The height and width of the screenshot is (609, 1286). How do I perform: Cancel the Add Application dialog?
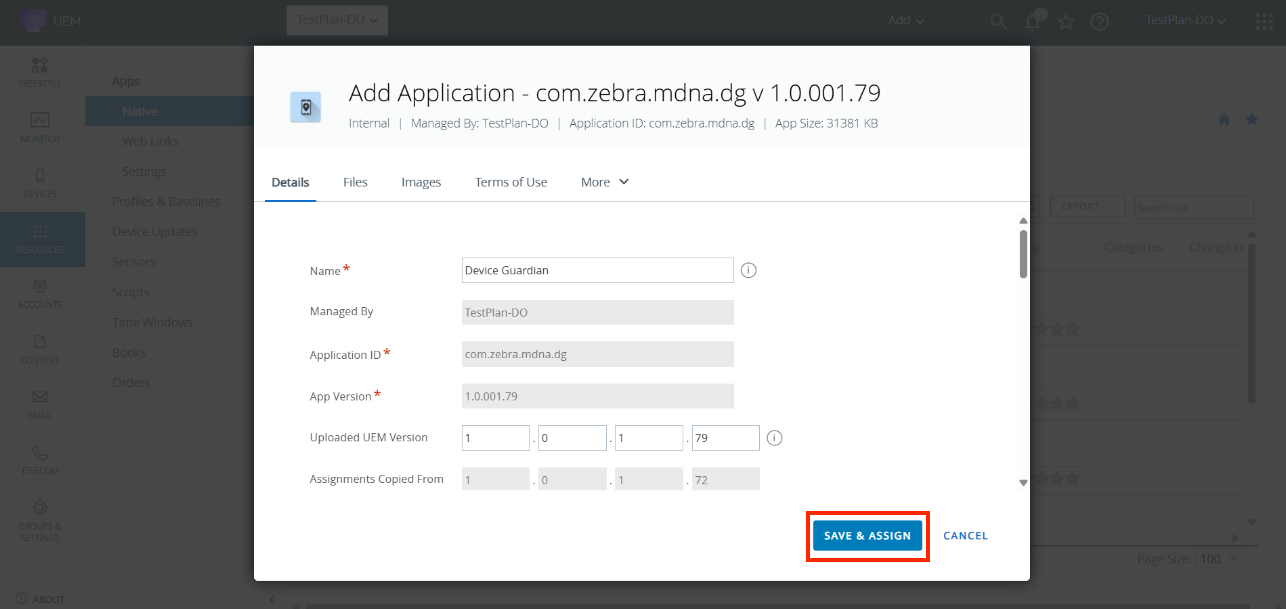pyautogui.click(x=965, y=536)
